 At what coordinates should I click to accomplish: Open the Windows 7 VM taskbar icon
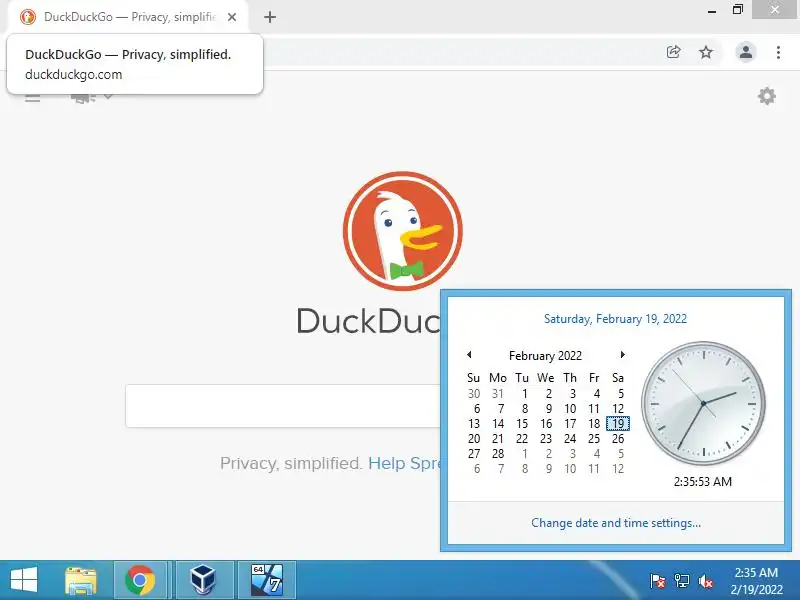pos(267,581)
